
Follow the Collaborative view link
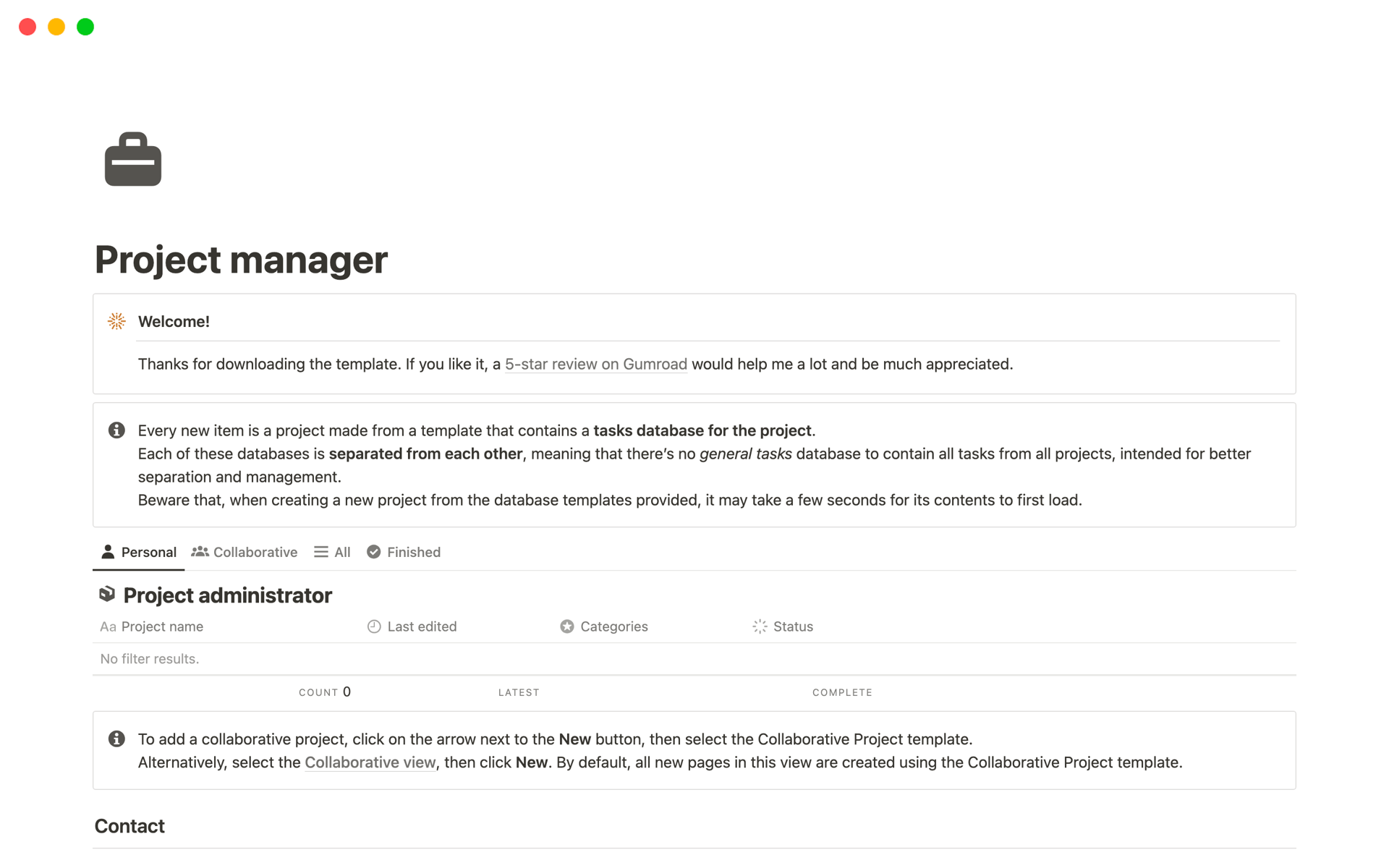pyautogui.click(x=370, y=762)
